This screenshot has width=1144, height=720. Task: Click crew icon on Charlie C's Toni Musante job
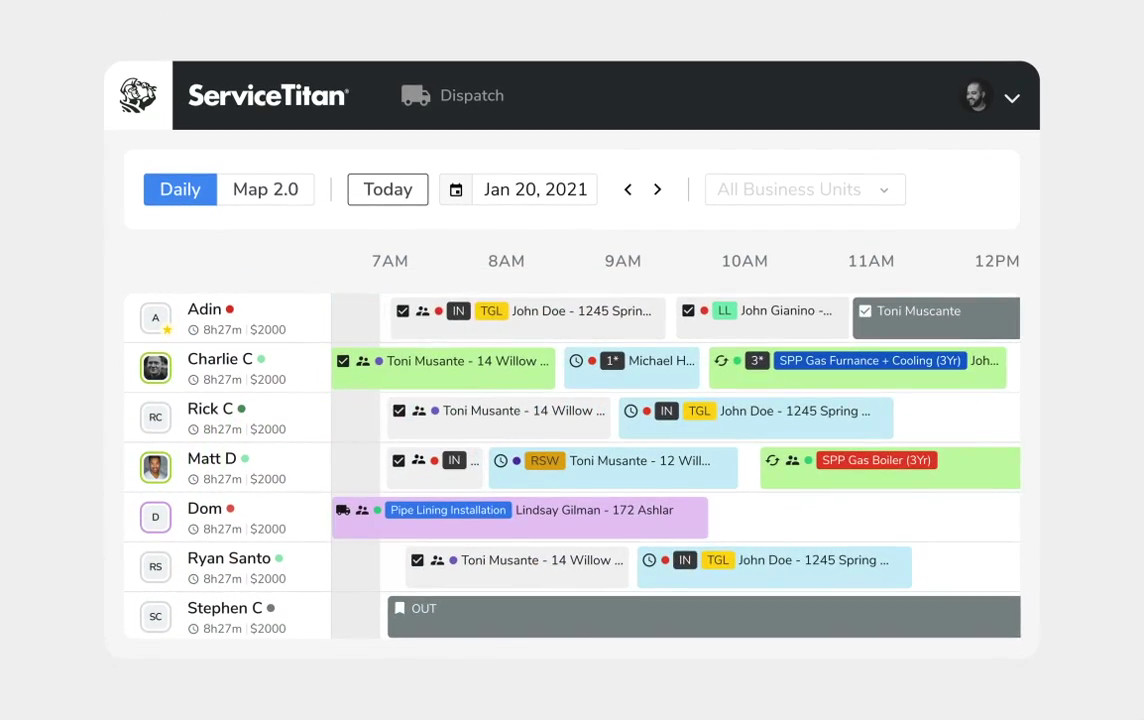363,361
